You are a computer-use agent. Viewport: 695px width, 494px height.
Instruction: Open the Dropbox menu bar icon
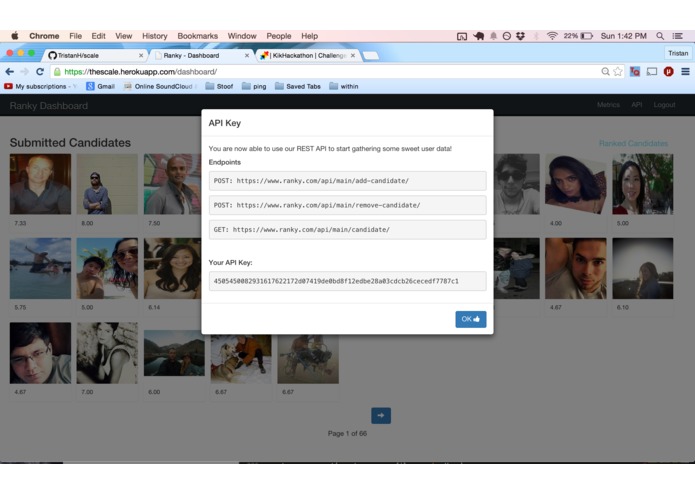coord(520,36)
